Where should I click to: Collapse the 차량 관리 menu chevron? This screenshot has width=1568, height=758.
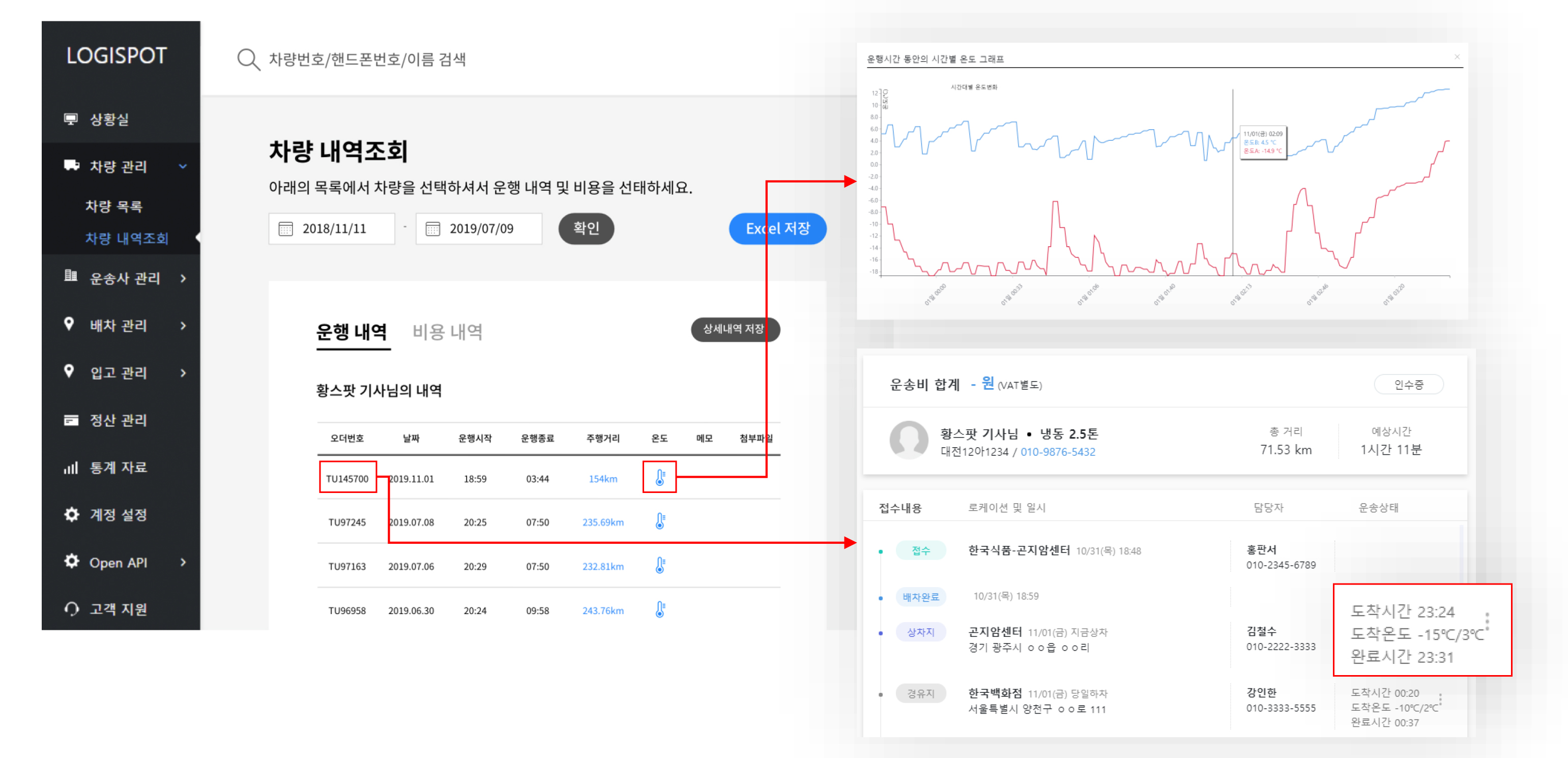point(183,166)
